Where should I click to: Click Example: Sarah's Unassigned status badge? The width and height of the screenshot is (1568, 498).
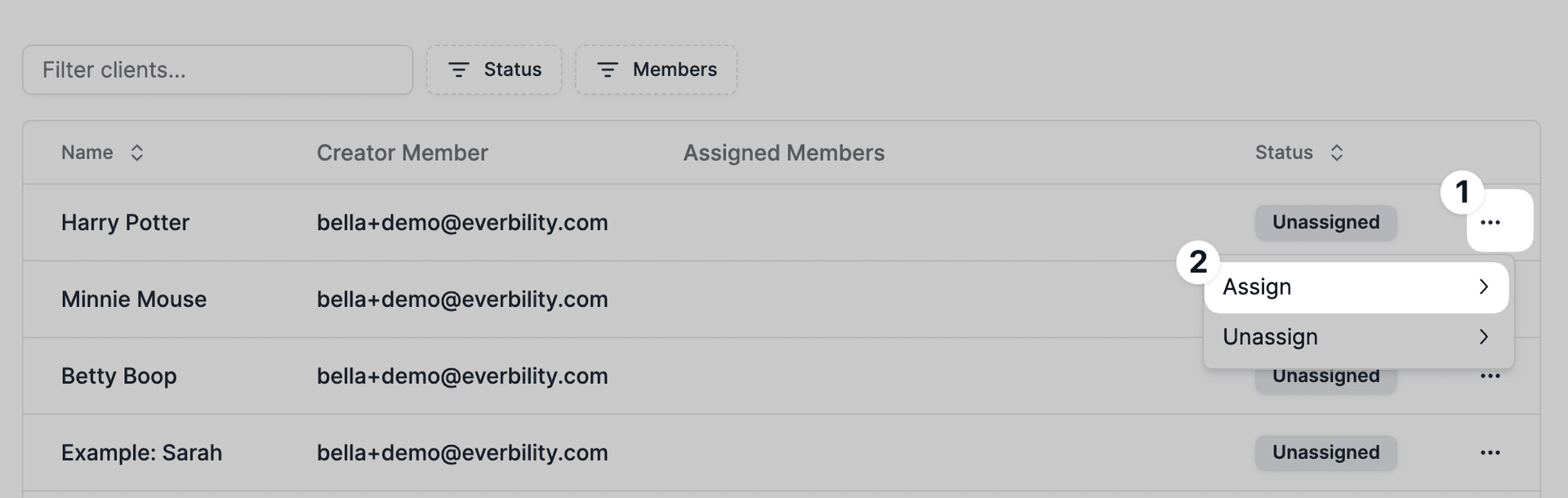point(1325,452)
